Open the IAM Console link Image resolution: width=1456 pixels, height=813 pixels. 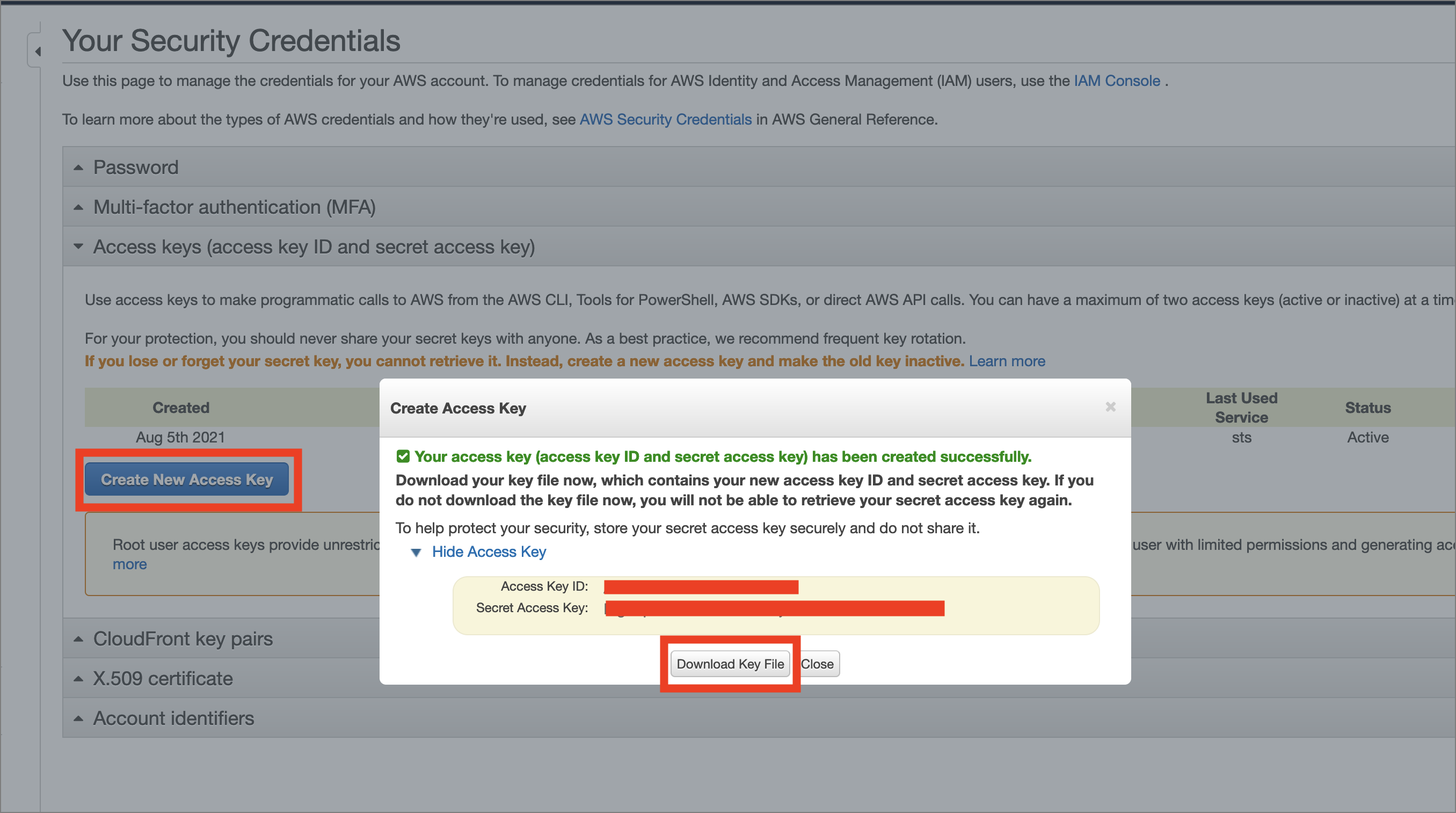[1116, 81]
